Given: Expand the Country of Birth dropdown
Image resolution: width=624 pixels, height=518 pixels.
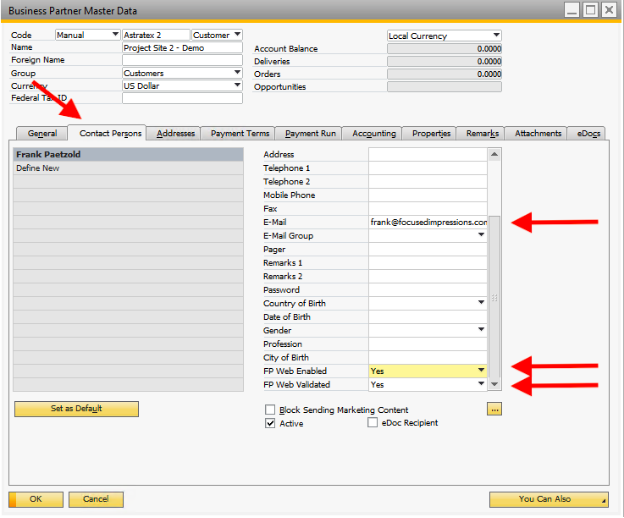Looking at the screenshot, I should click(481, 303).
